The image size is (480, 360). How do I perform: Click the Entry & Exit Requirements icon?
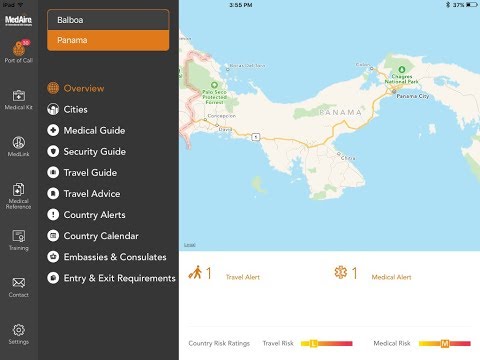pos(53,278)
